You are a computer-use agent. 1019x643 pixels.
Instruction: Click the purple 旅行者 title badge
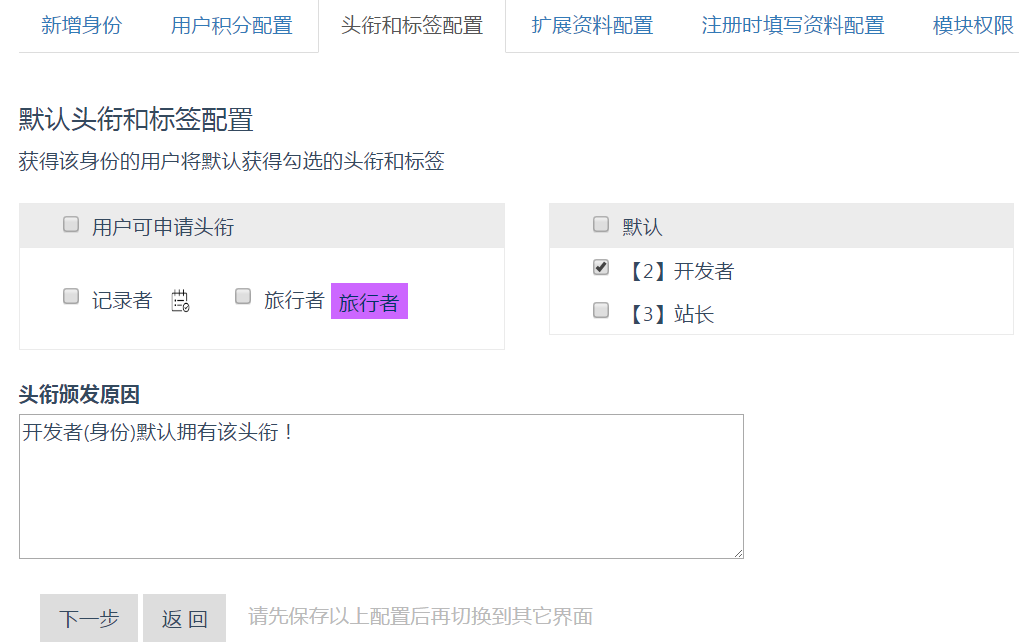tap(369, 301)
